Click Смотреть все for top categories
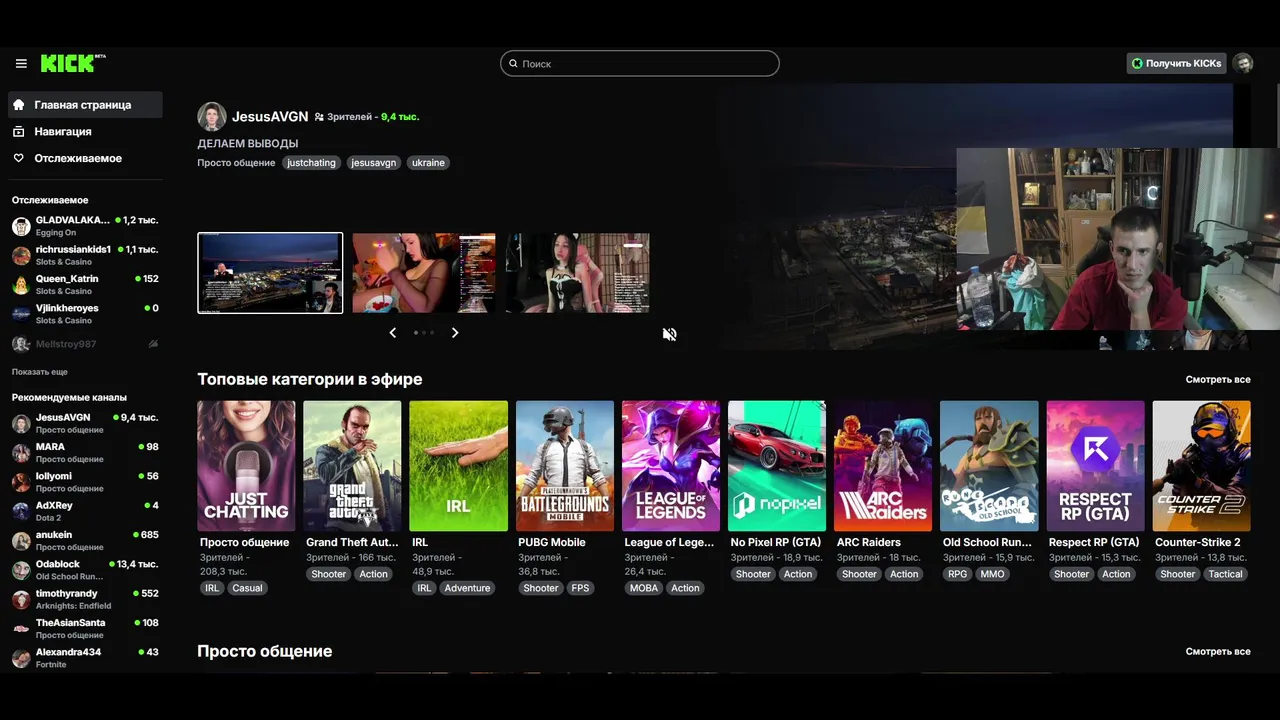 (x=1218, y=380)
